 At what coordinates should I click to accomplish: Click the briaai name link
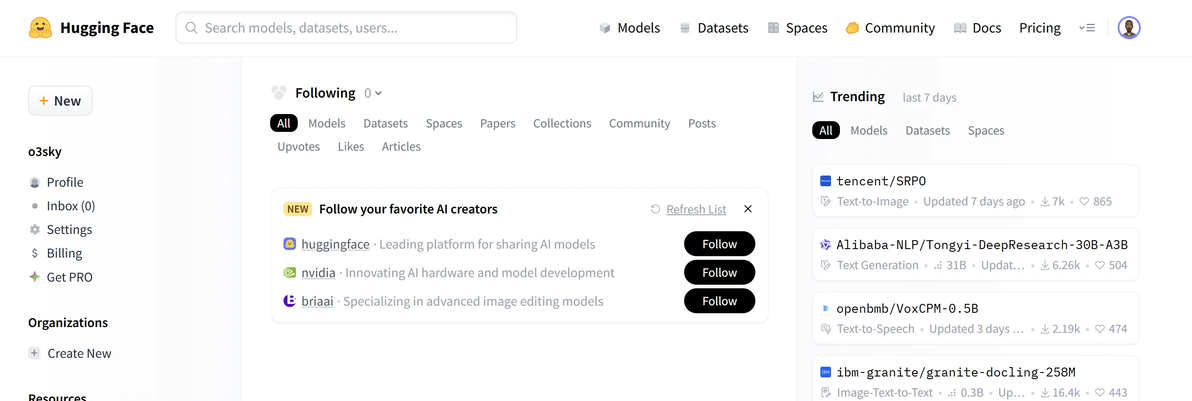pos(317,301)
